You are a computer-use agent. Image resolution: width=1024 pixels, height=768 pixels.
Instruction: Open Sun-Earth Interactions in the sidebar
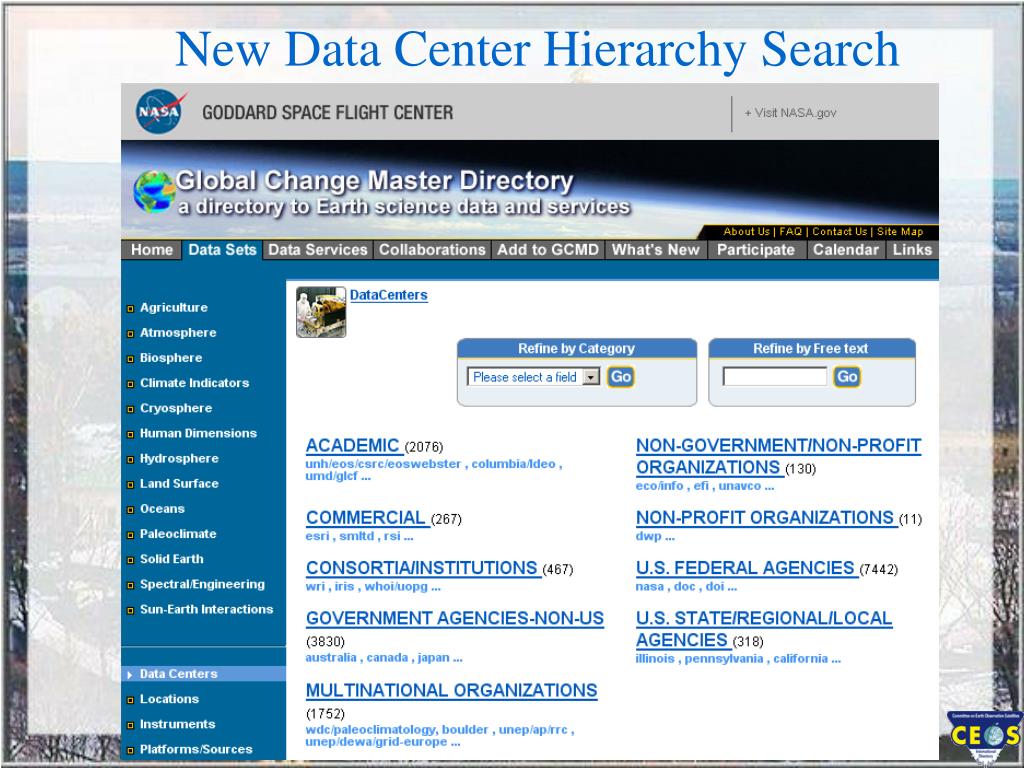206,609
